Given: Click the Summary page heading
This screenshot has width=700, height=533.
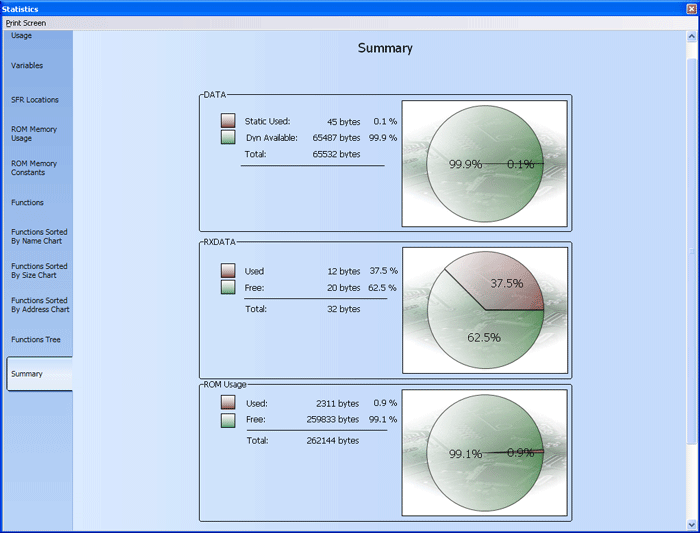Looking at the screenshot, I should 385,48.
